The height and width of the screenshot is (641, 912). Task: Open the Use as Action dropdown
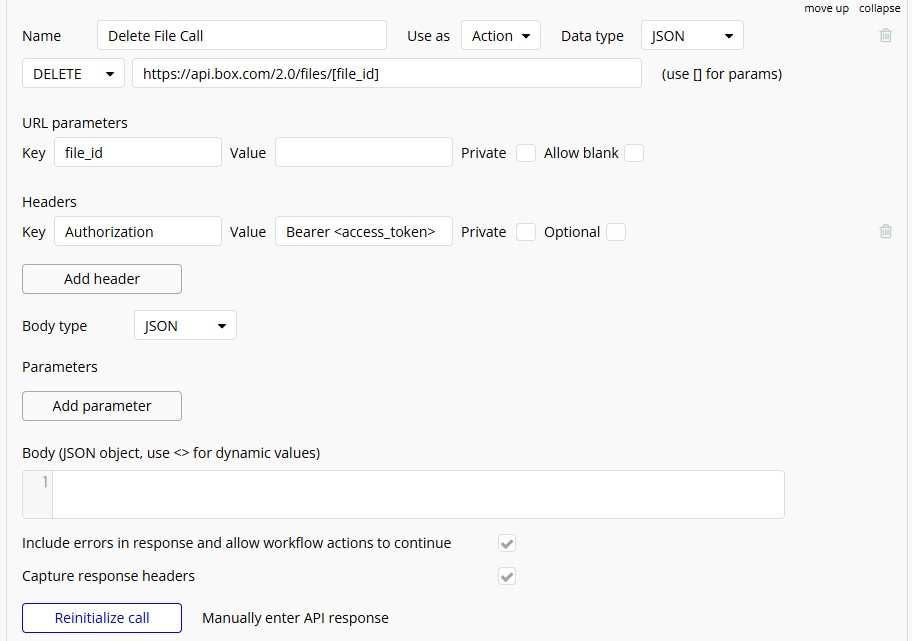click(501, 35)
